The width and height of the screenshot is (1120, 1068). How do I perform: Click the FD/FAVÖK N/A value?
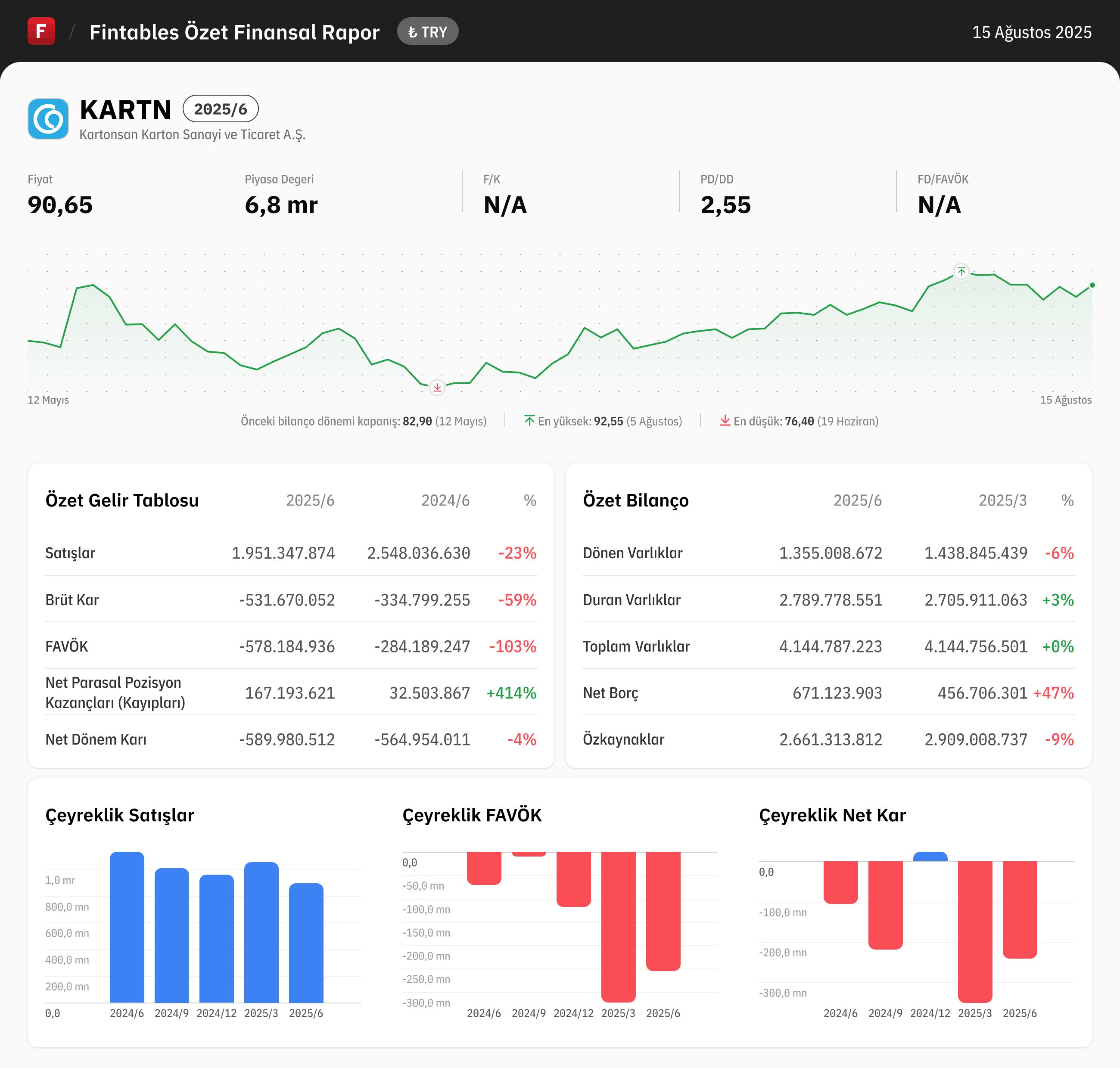point(939,205)
